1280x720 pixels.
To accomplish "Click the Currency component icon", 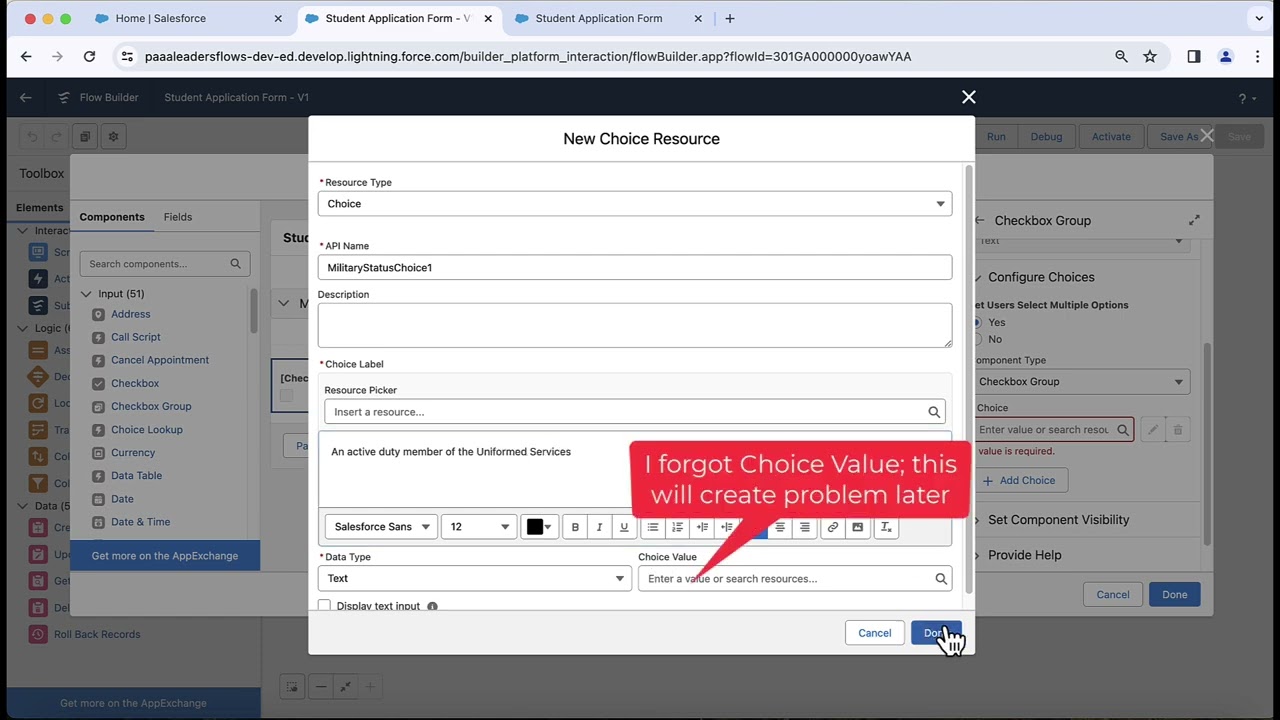I will 98,453.
